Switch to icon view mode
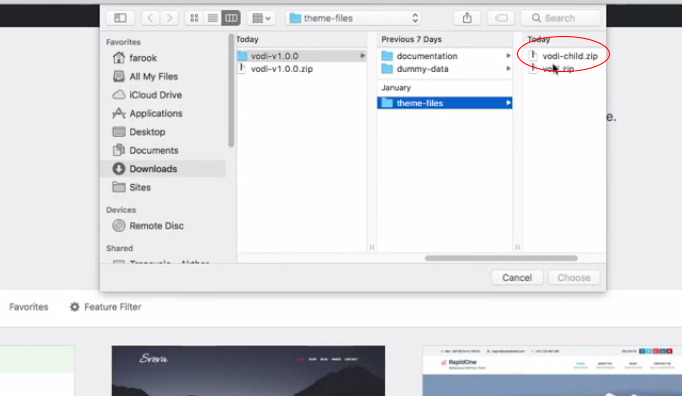The image size is (682, 396). [x=194, y=18]
